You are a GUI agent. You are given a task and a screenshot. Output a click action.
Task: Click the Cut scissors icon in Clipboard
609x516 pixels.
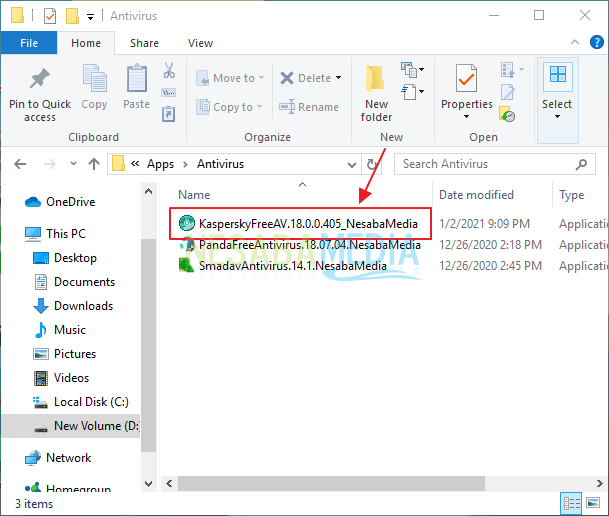point(169,72)
